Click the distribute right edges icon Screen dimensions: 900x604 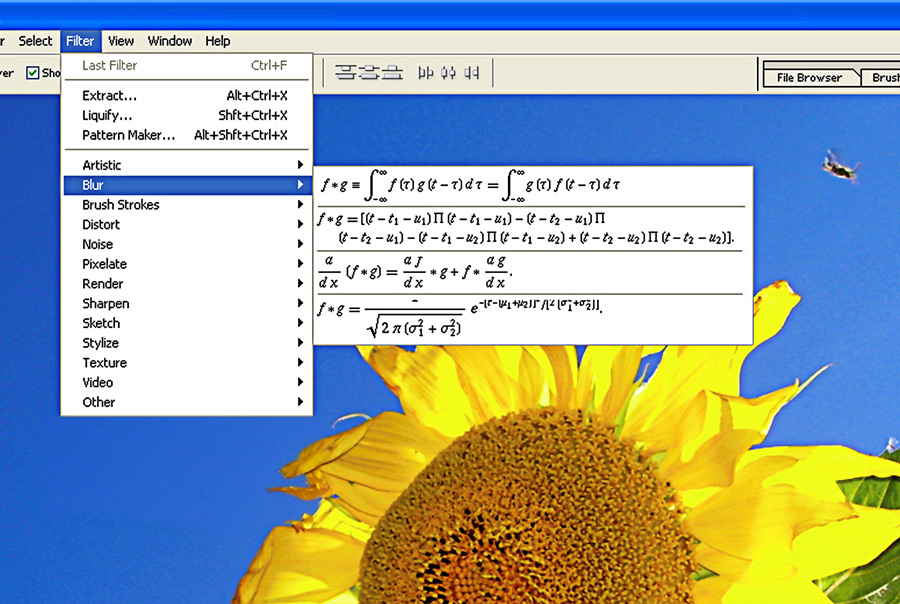(x=471, y=73)
